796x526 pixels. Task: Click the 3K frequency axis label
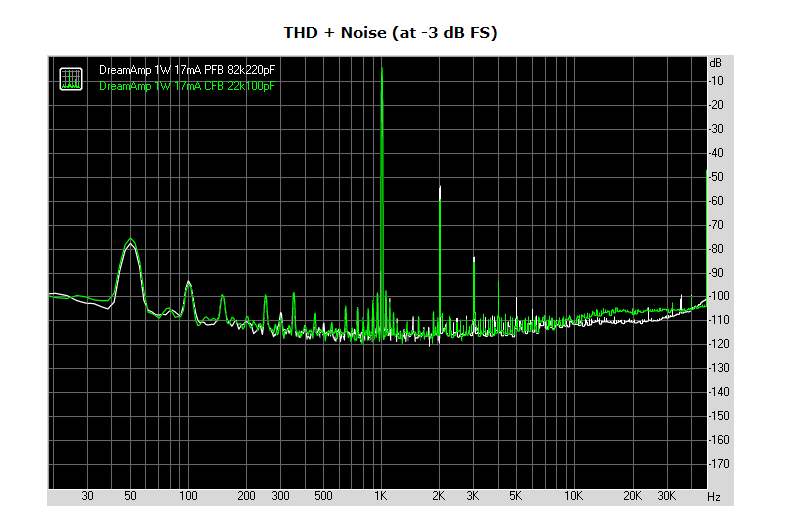tap(473, 496)
